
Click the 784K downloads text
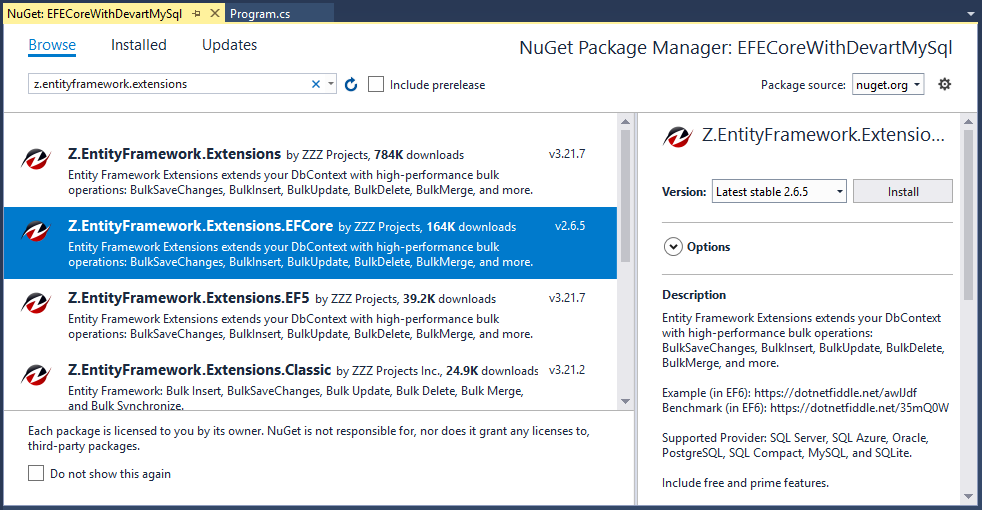pos(419,155)
